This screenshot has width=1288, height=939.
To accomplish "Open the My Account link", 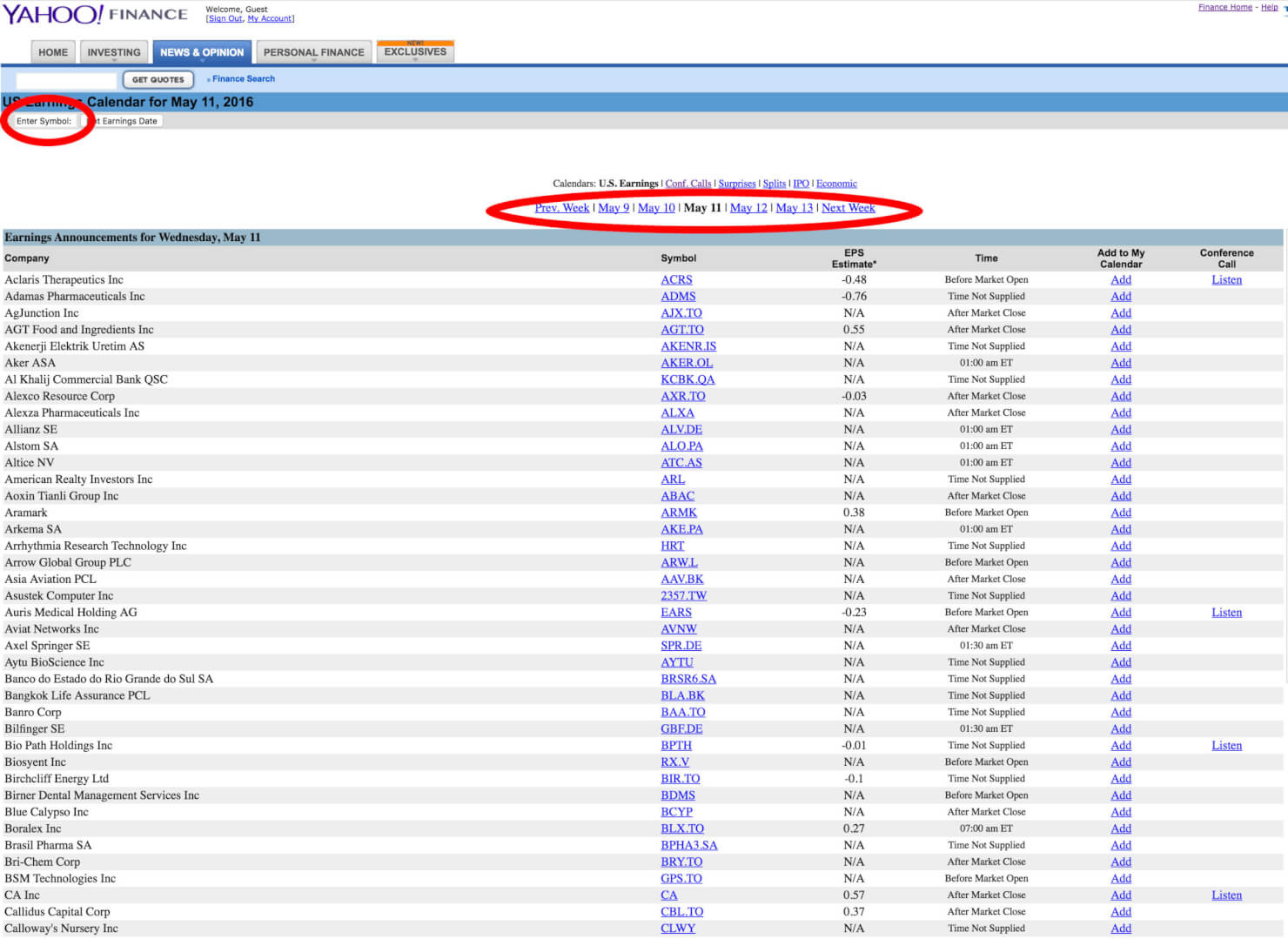I will (271, 18).
